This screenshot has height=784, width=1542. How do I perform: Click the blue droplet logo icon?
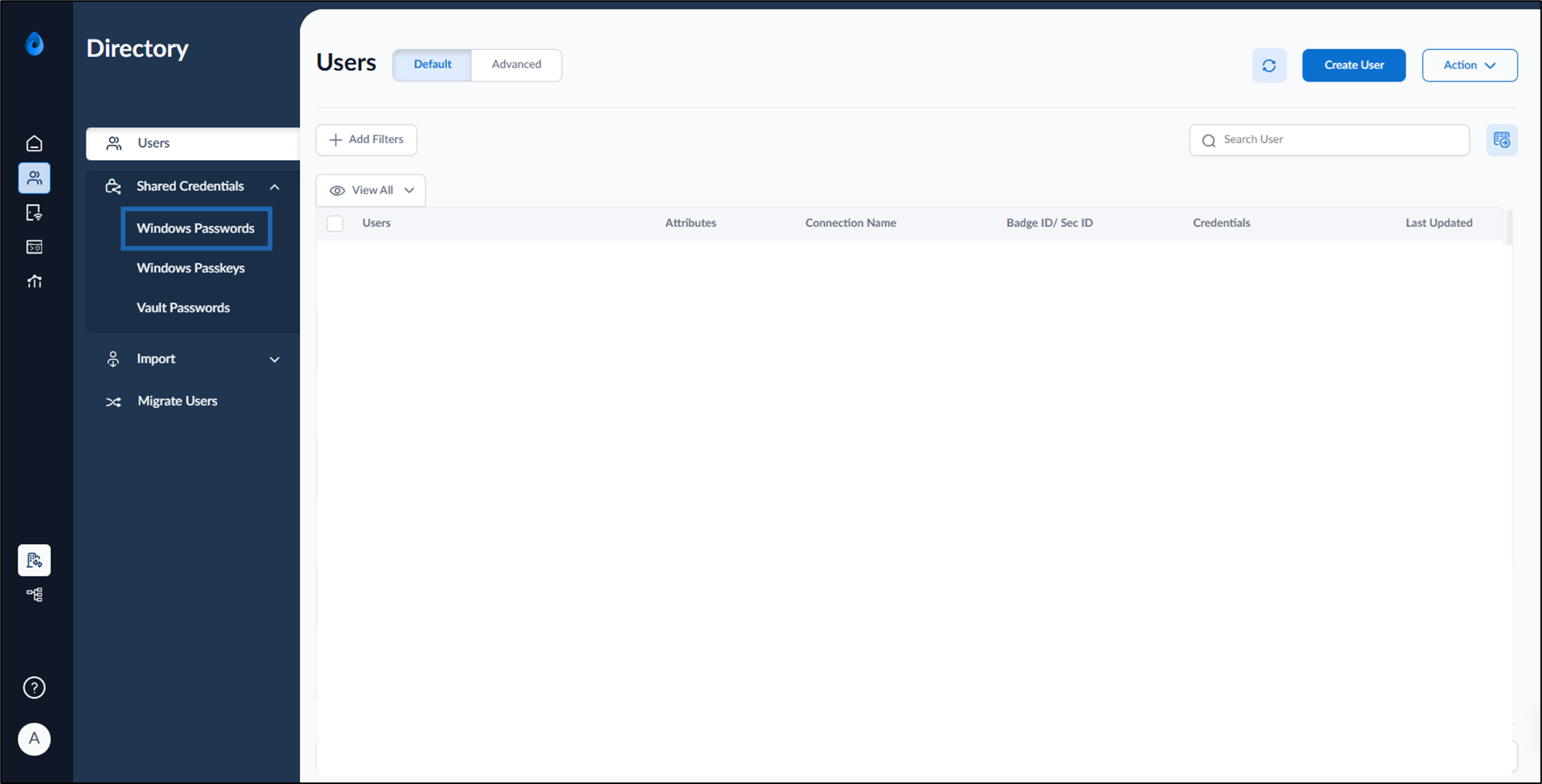pyautogui.click(x=35, y=44)
